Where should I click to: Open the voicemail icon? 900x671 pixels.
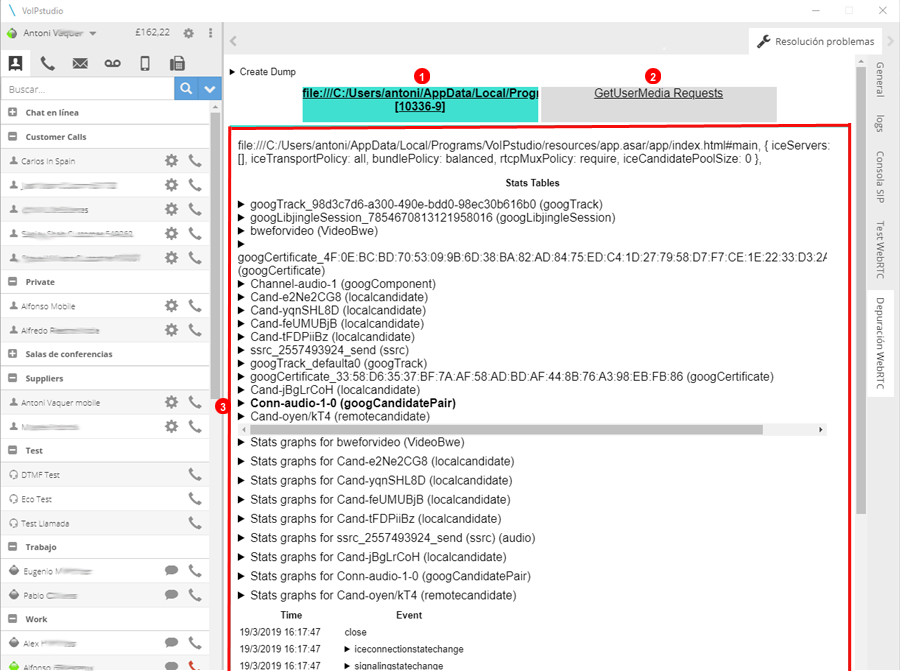tap(111, 64)
